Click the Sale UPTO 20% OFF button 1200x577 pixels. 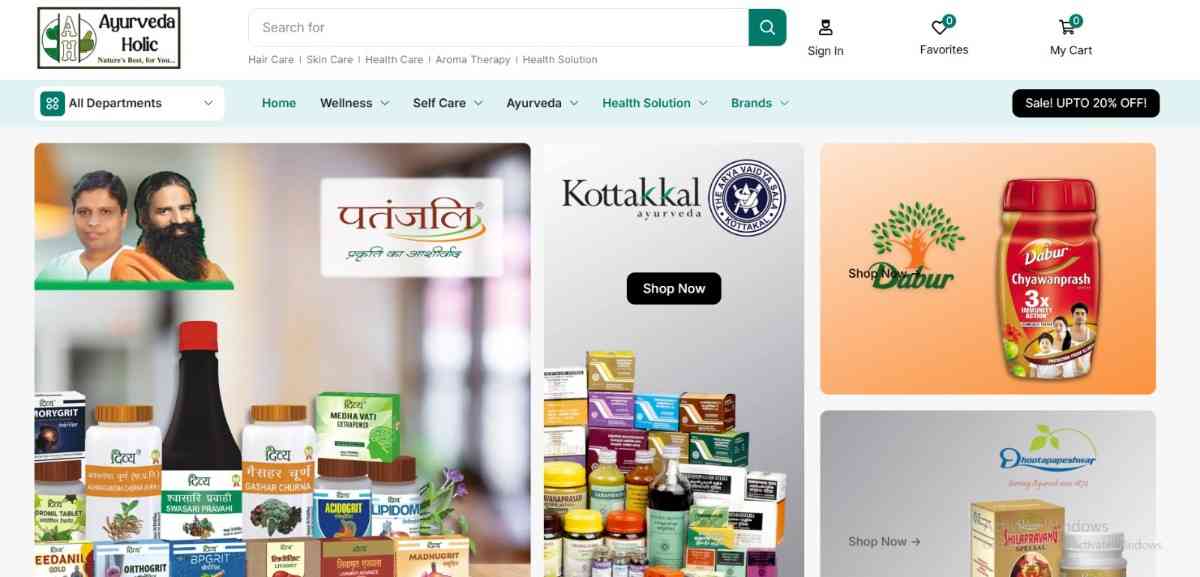click(1086, 103)
